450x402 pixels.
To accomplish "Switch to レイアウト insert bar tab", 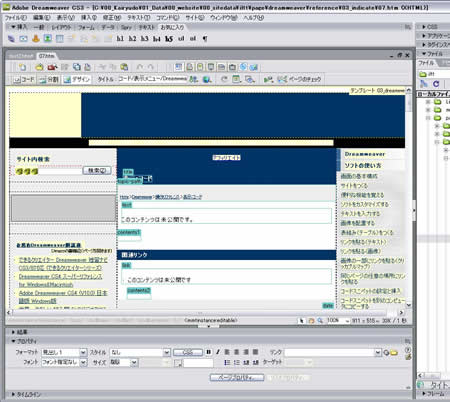I will click(x=61, y=27).
